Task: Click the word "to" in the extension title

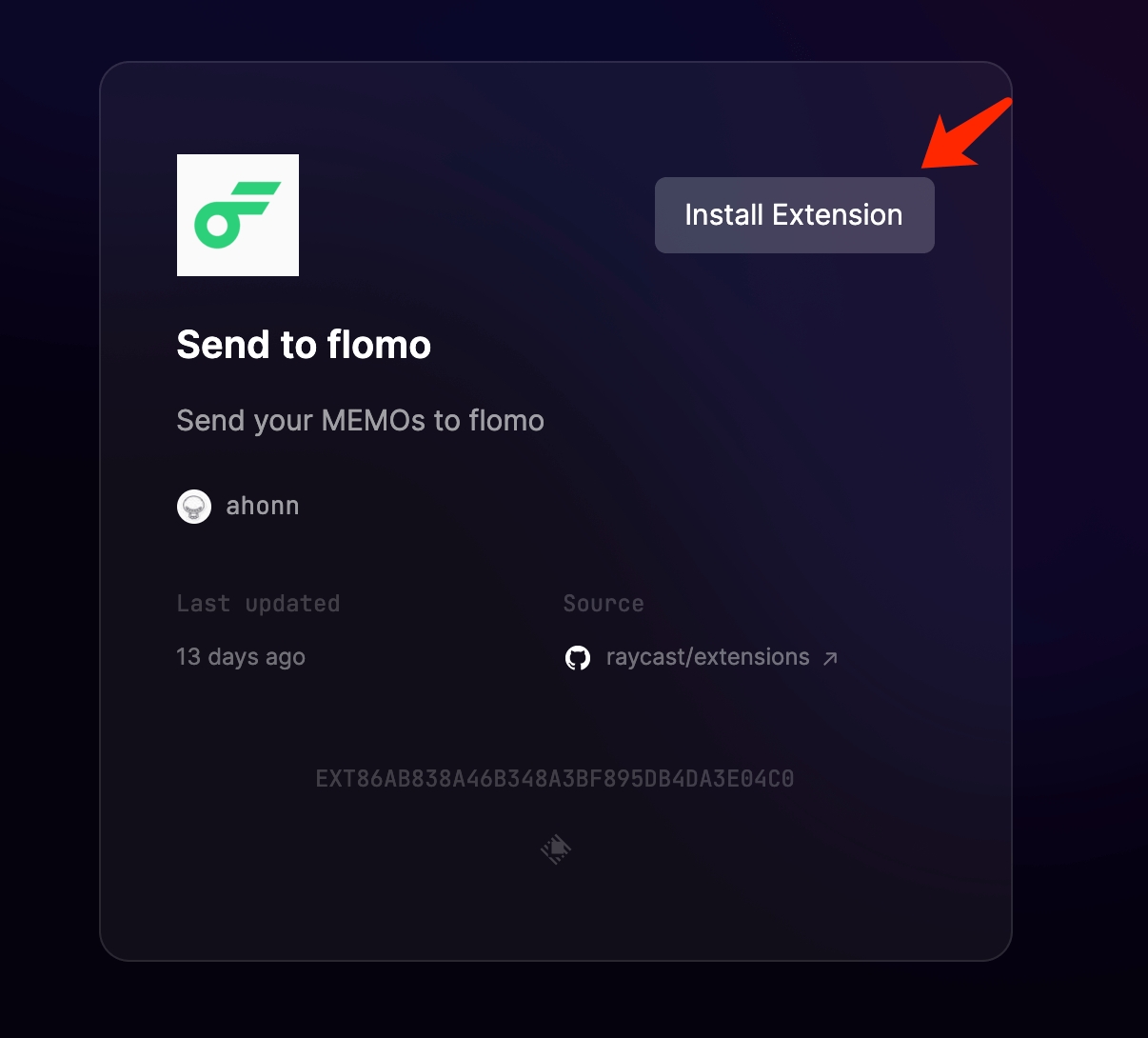Action: tap(298, 345)
